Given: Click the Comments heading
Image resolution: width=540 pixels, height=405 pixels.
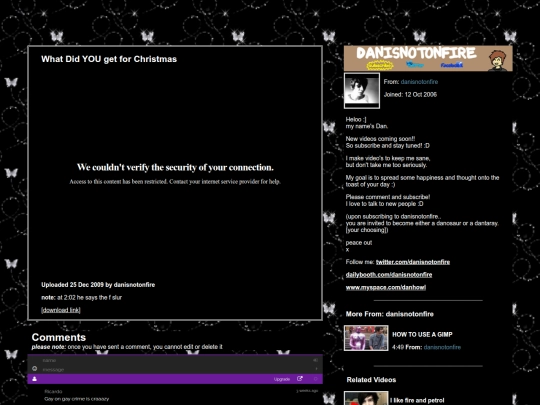Looking at the screenshot, I should pos(59,337).
